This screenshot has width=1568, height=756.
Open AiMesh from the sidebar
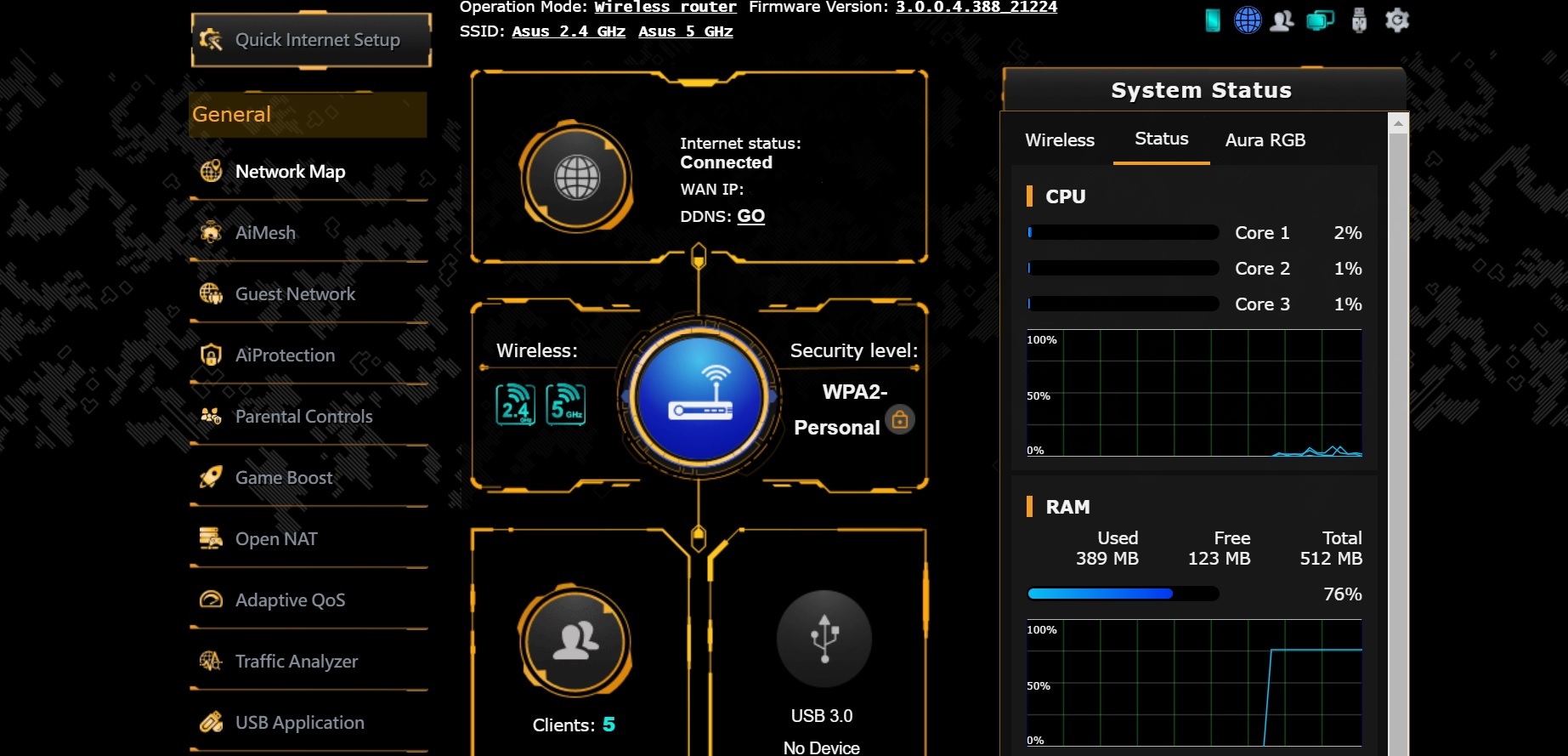point(265,233)
